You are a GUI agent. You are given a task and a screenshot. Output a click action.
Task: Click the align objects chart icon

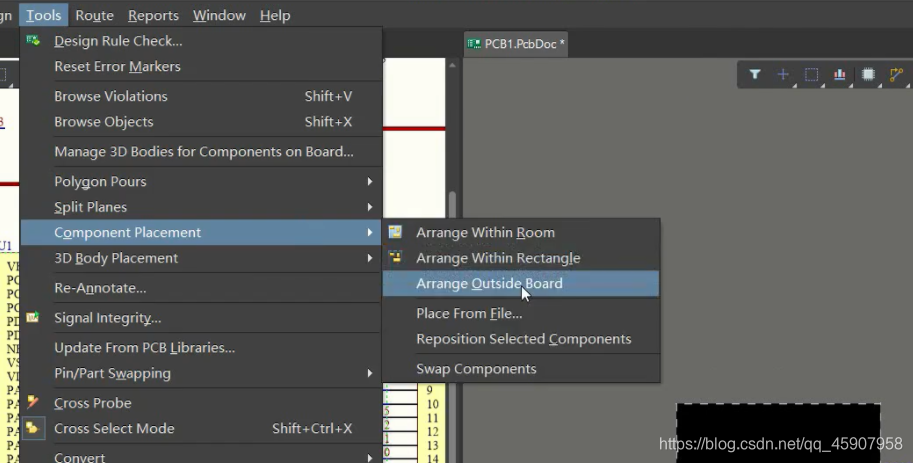coord(840,74)
